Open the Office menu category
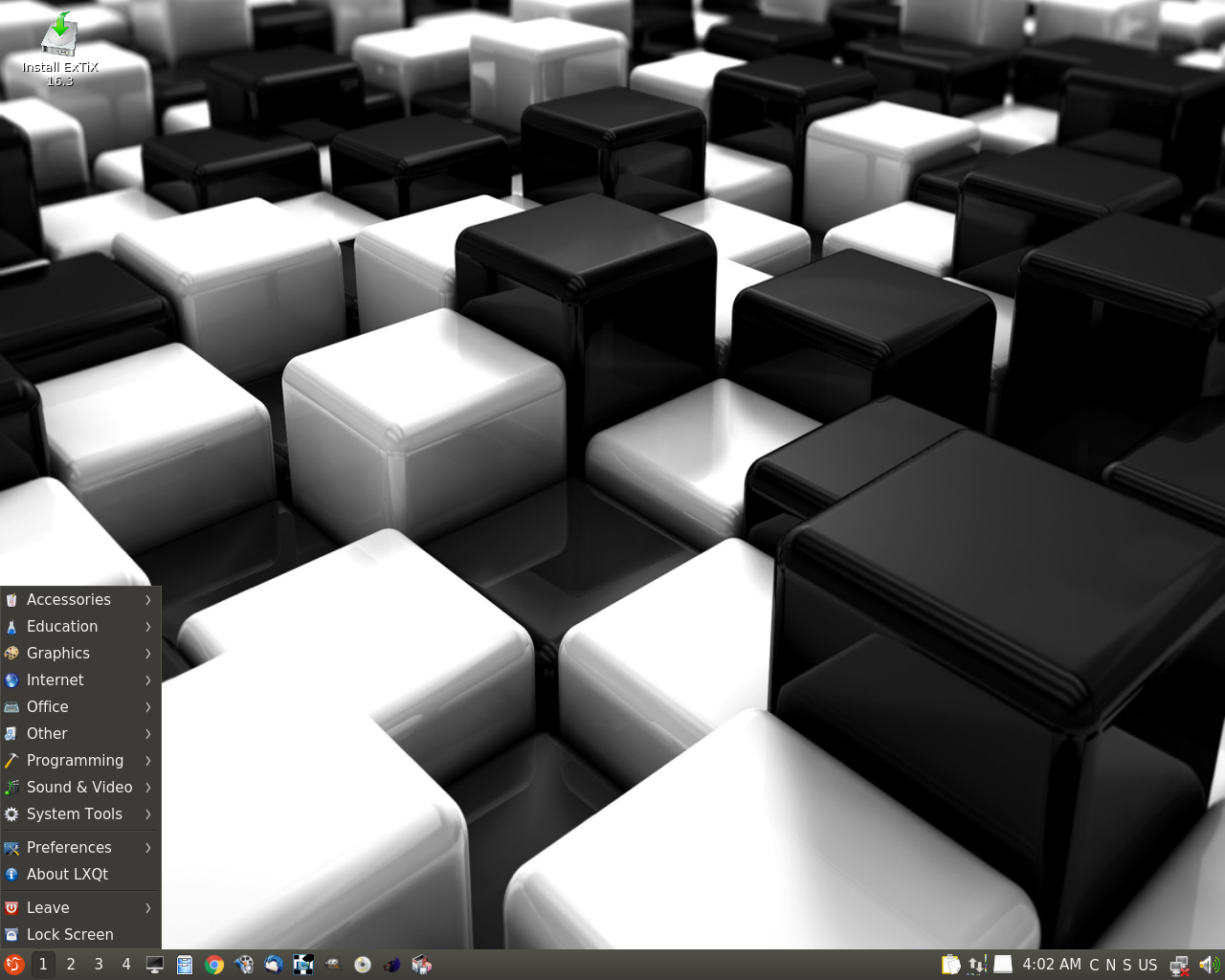 pos(80,707)
